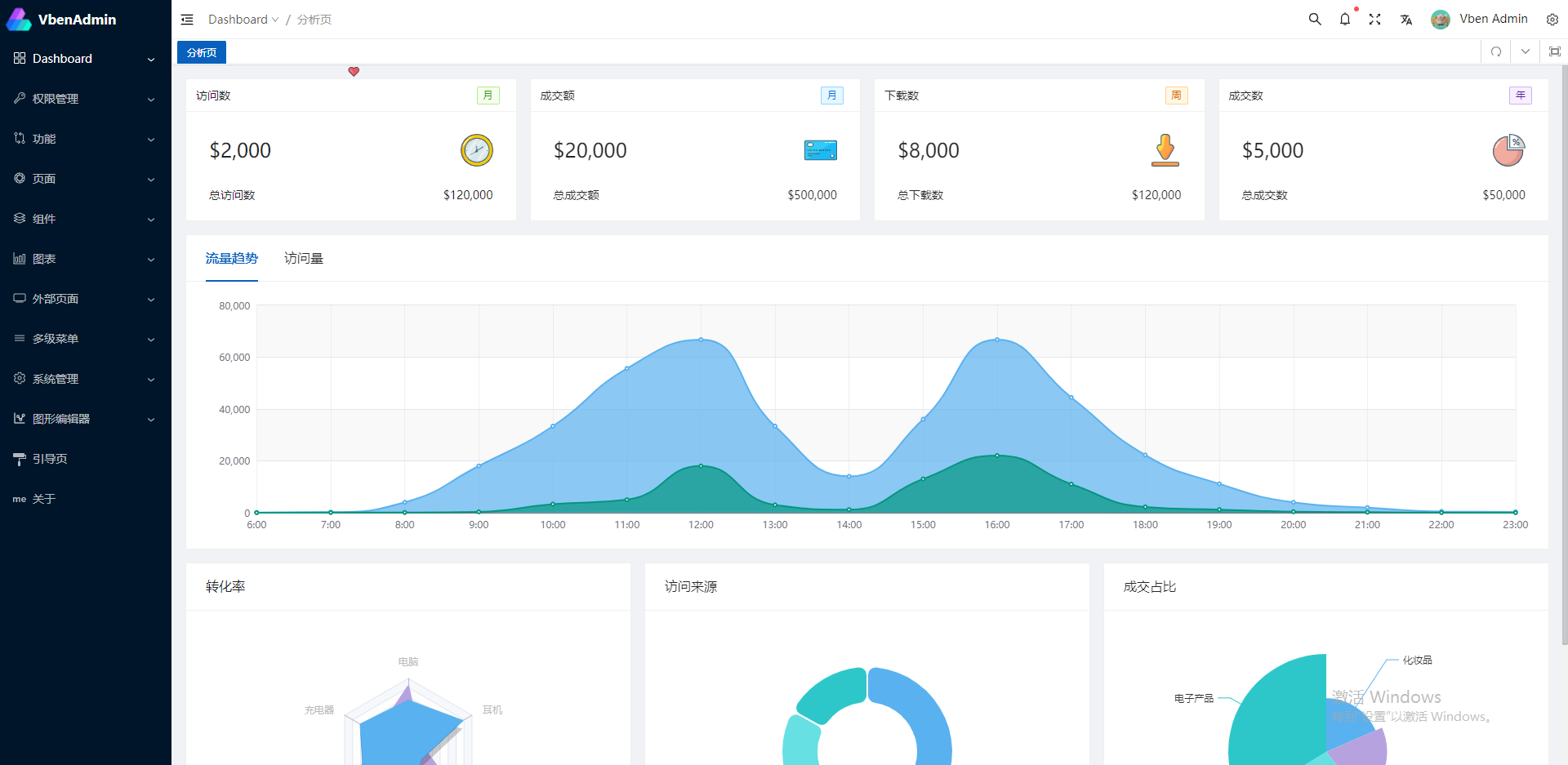Select the 流量趋势 chart tab

(x=232, y=259)
